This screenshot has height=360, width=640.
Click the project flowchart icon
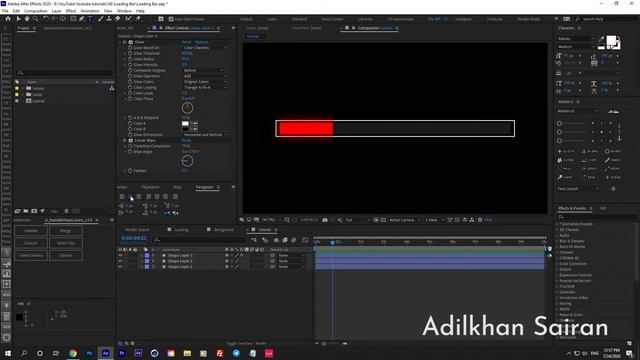point(111,88)
